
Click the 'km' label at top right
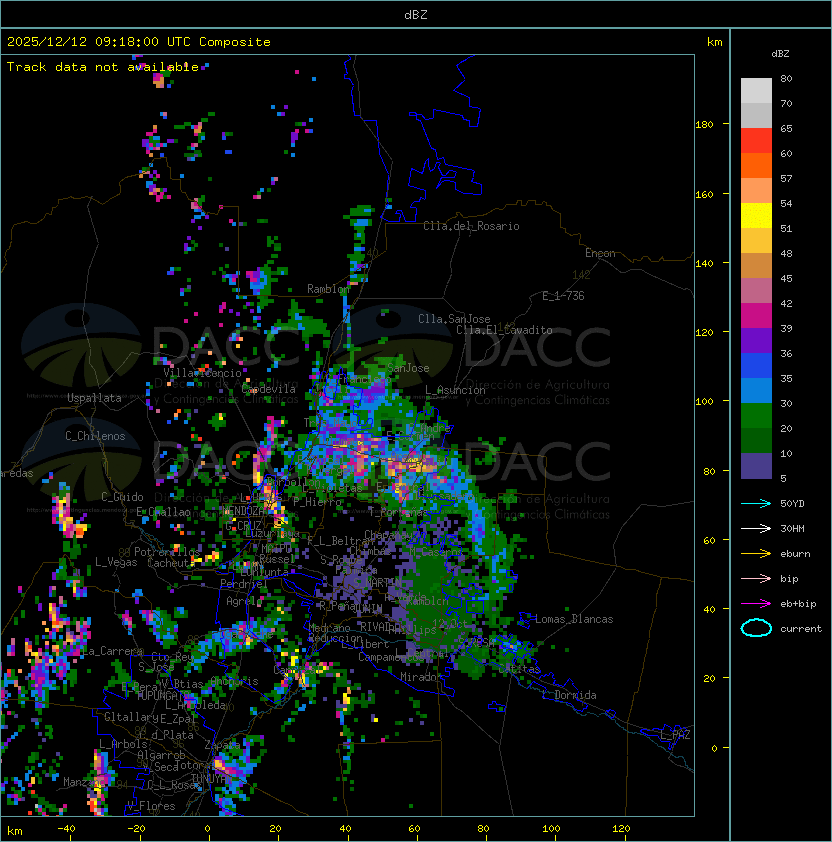click(714, 42)
